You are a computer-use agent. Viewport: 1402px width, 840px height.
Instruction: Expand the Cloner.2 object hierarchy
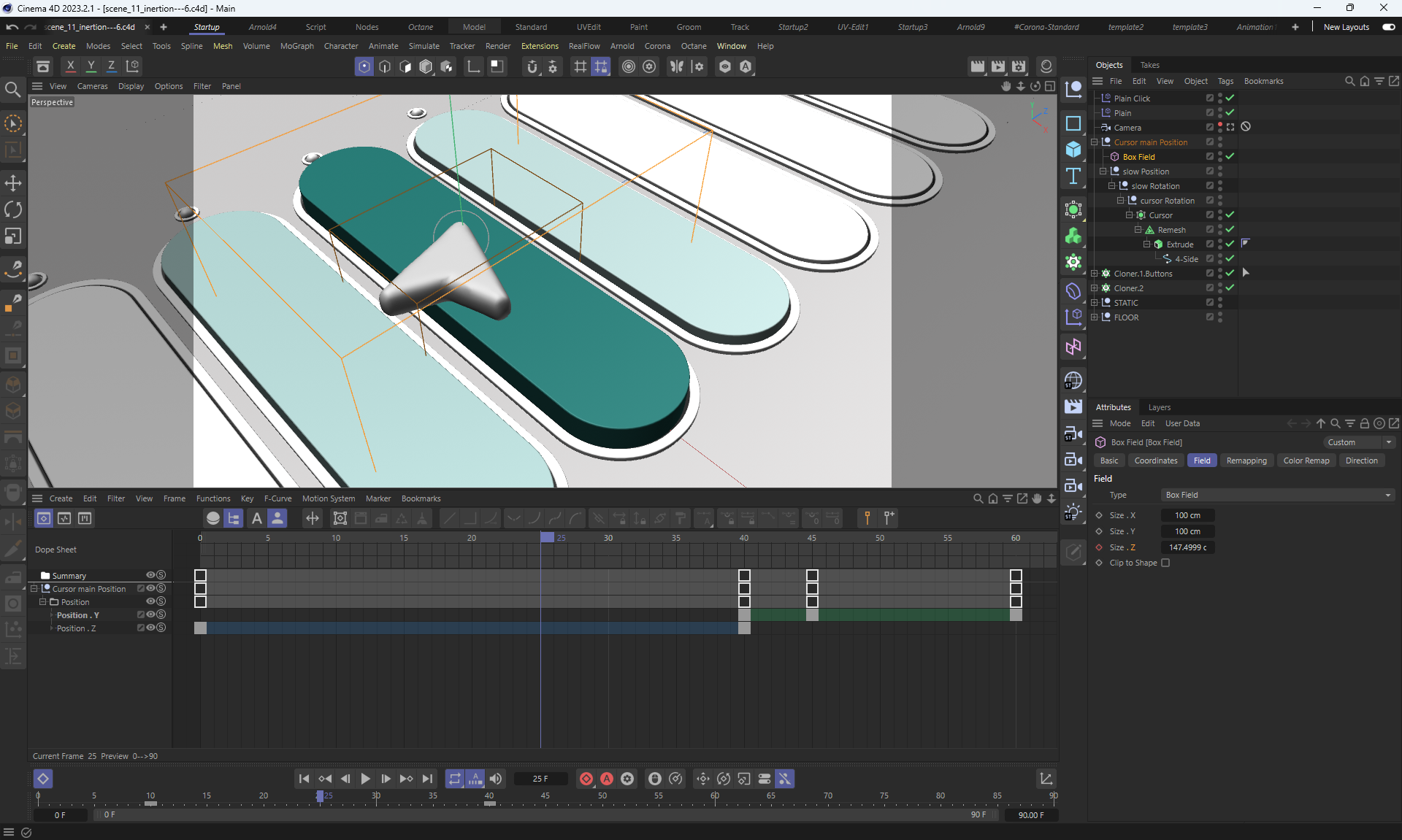pos(1095,288)
